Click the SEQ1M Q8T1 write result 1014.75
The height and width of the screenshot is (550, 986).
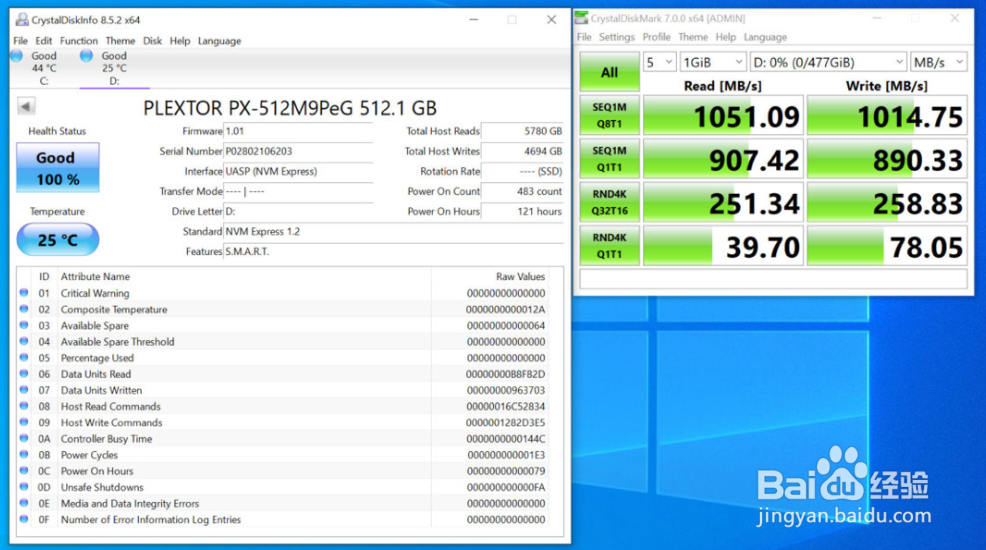pos(887,115)
